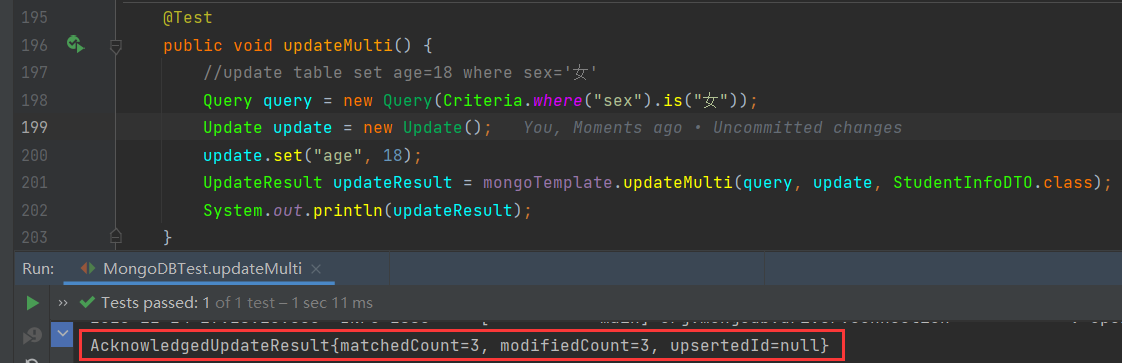
Task: Click the mongoTemplate field reference
Action: pos(548,183)
